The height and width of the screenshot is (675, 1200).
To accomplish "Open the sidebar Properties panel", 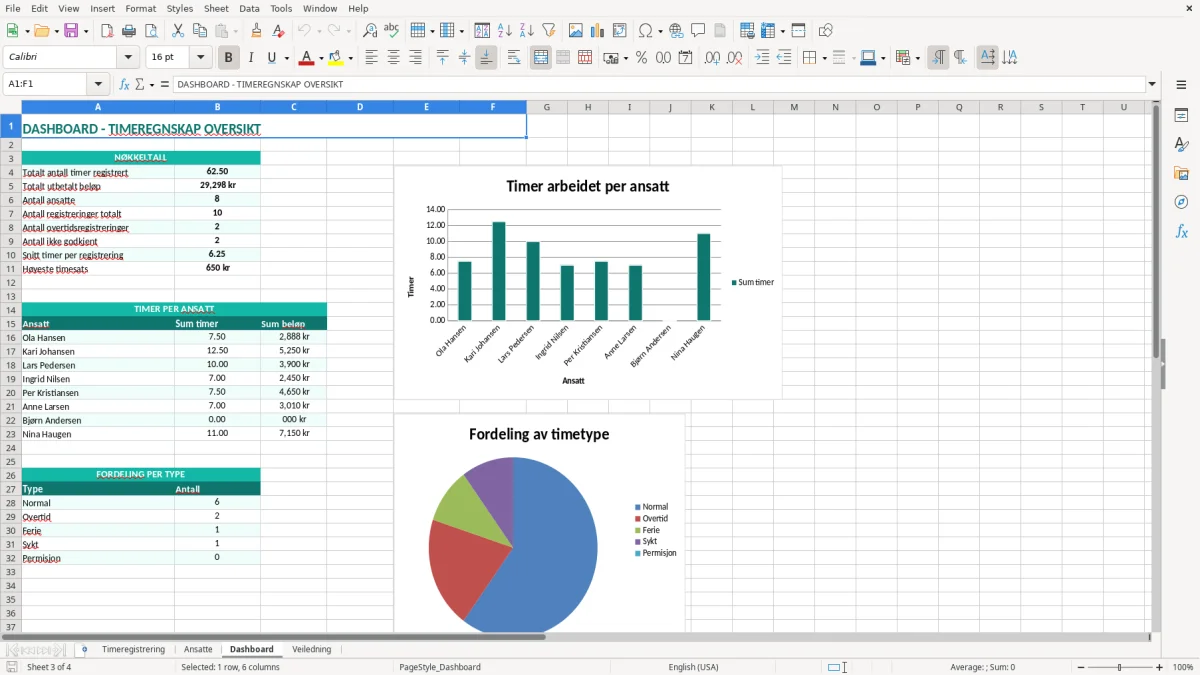I will tap(1181, 115).
